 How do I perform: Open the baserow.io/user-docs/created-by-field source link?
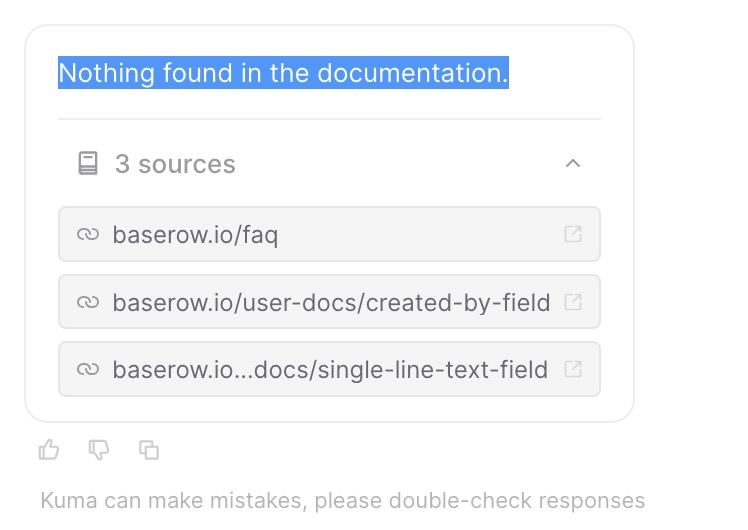click(x=331, y=302)
